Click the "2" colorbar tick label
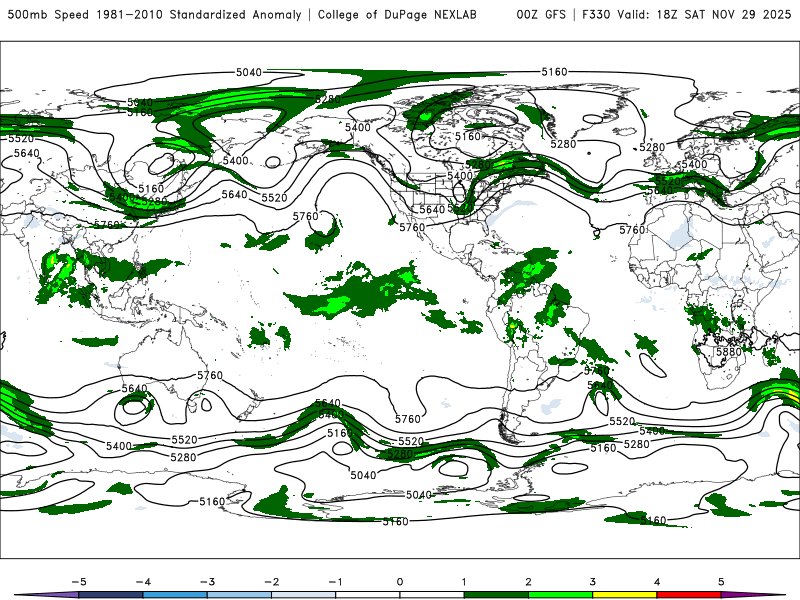This screenshot has height=600, width=800. 529,582
